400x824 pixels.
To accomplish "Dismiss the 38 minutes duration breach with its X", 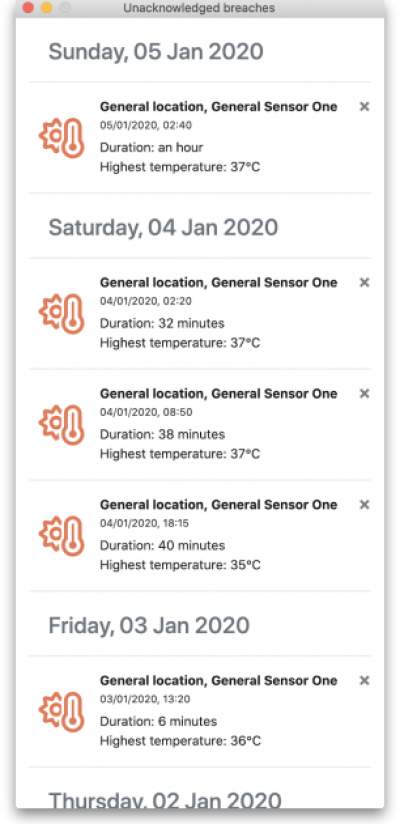I will tap(364, 394).
